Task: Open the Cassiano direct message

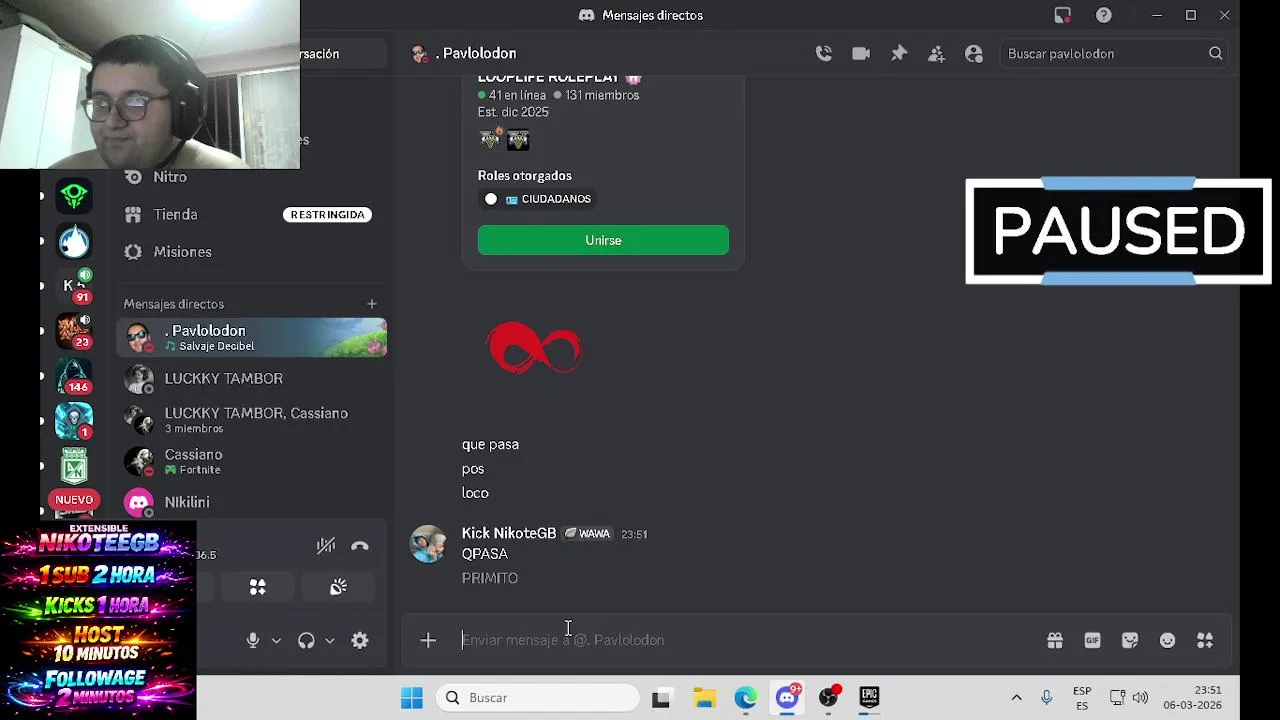Action: coord(251,461)
